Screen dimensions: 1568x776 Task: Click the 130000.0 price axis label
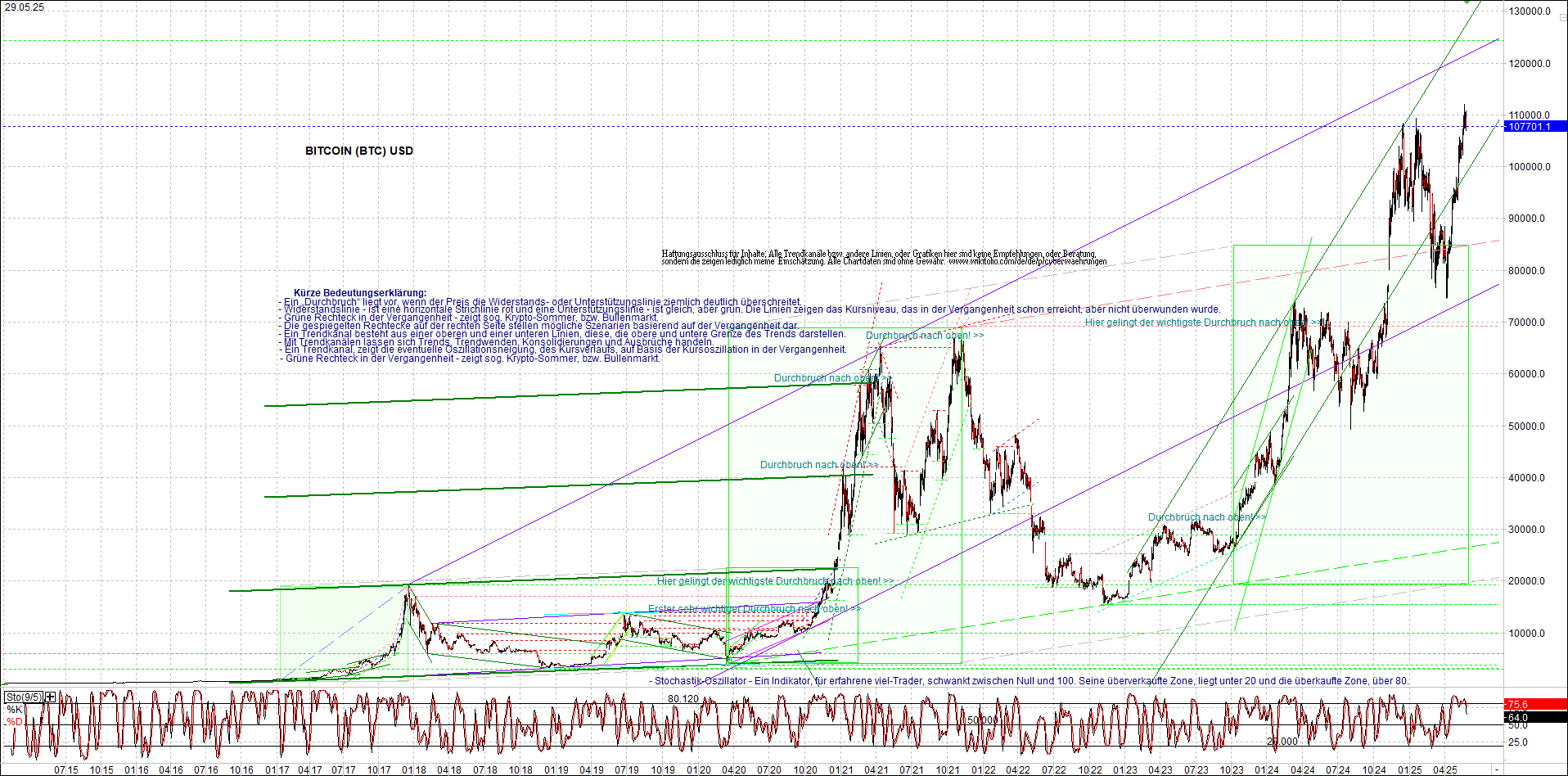[x=1530, y=11]
